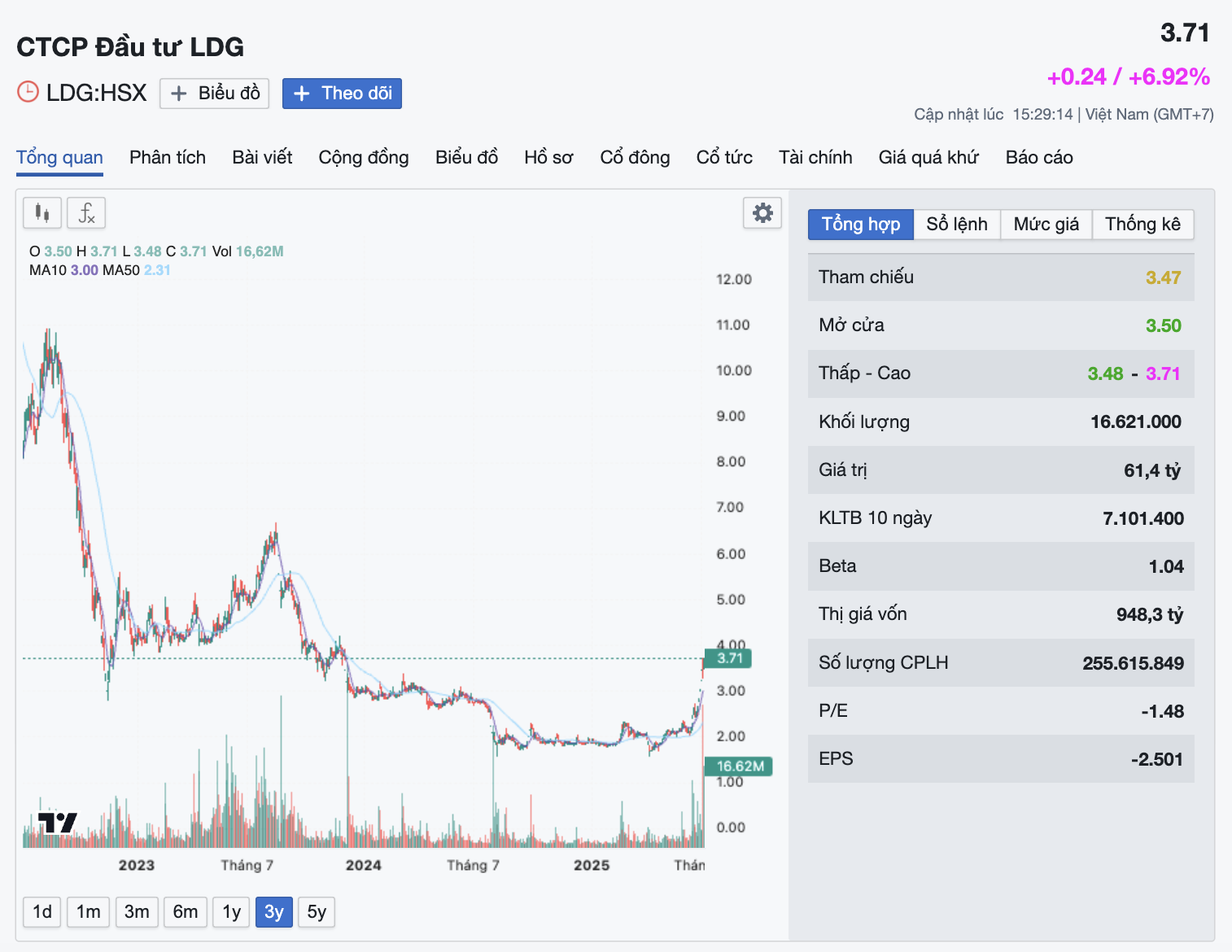Set chart range to 1d
Image resolution: width=1232 pixels, height=952 pixels.
[42, 912]
